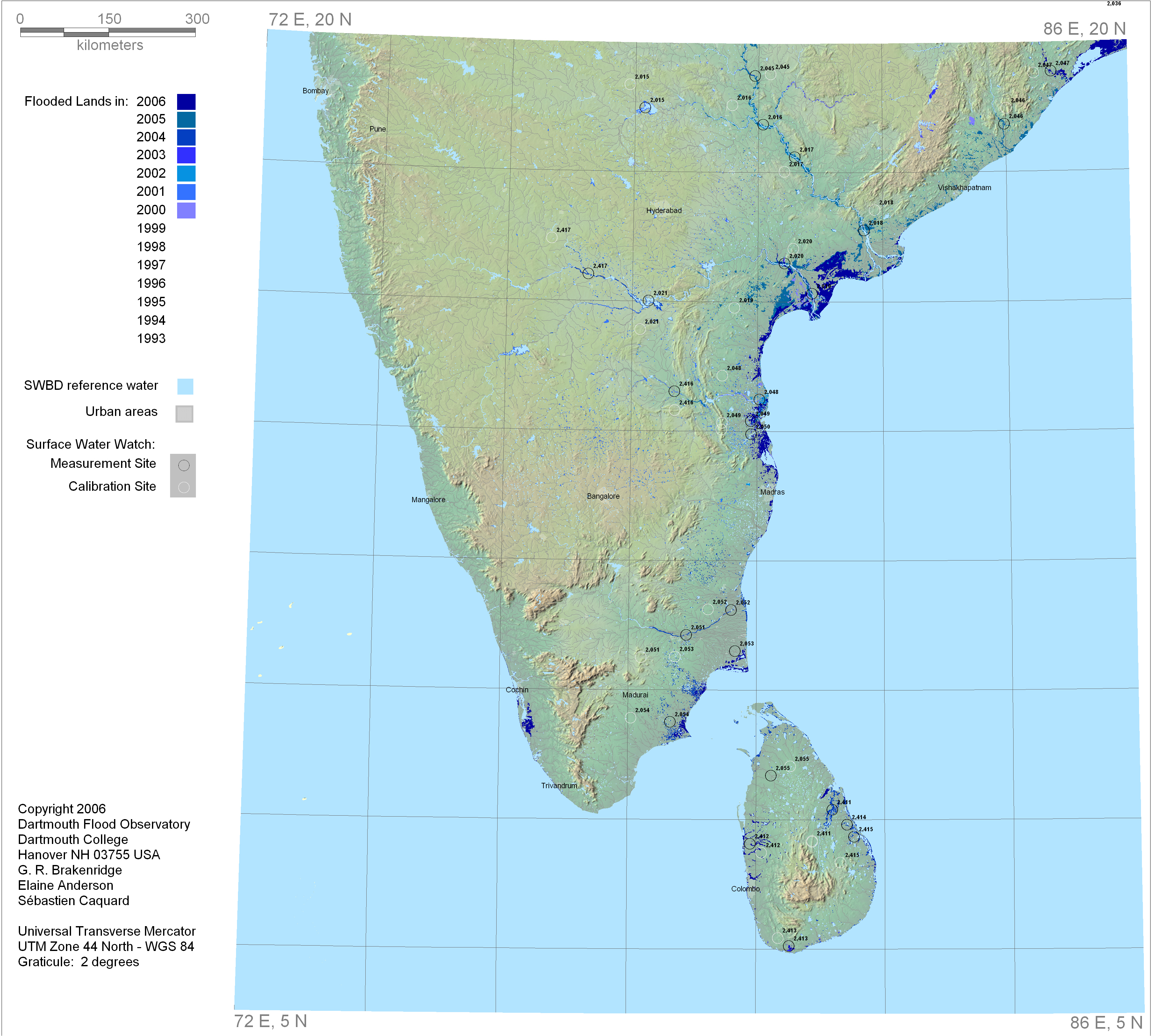Click the Measurement Site legend circle icon

(x=183, y=466)
